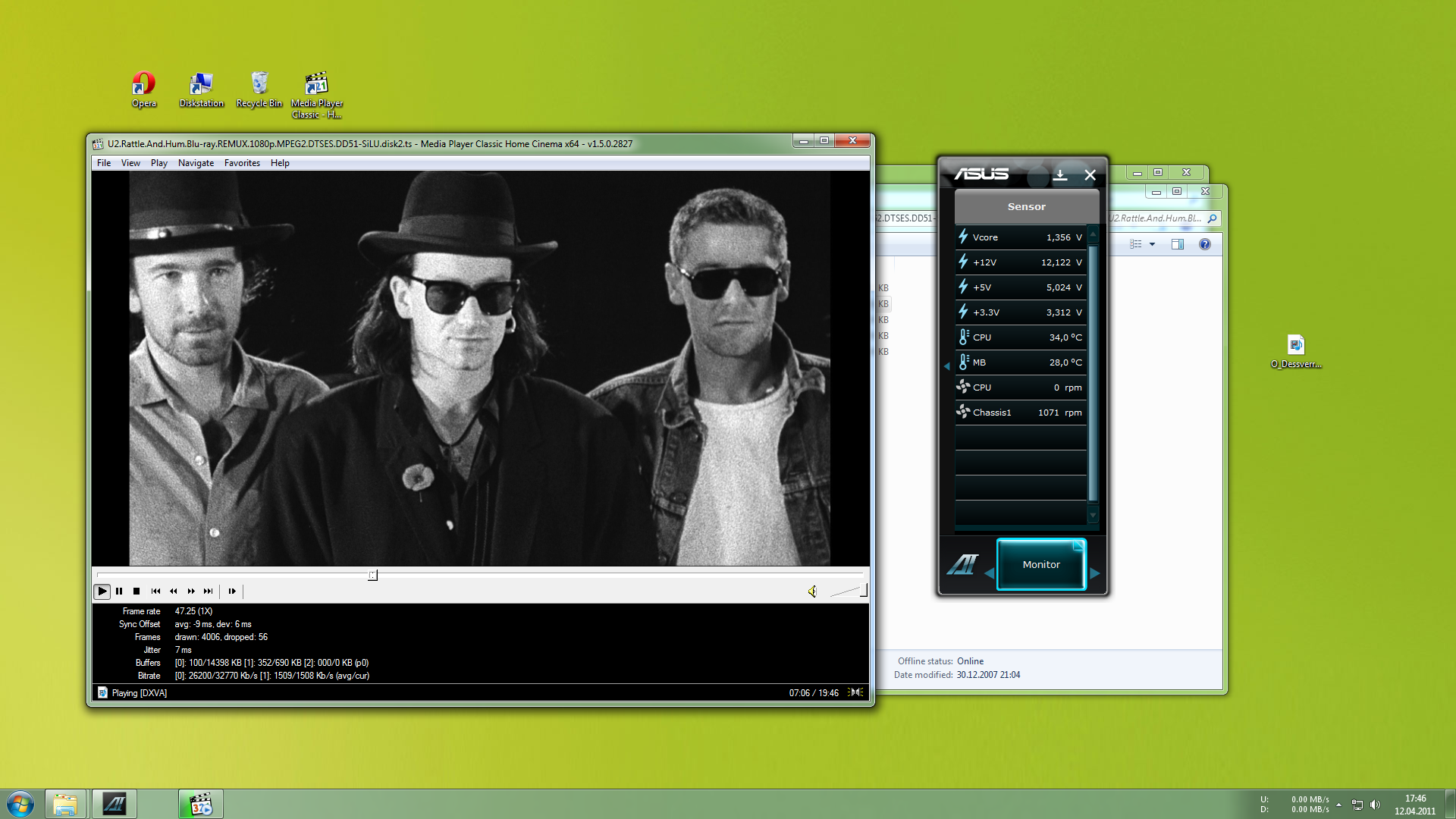This screenshot has width=1456, height=819.
Task: Click the Media Player Classic title bar icon
Action: (98, 143)
